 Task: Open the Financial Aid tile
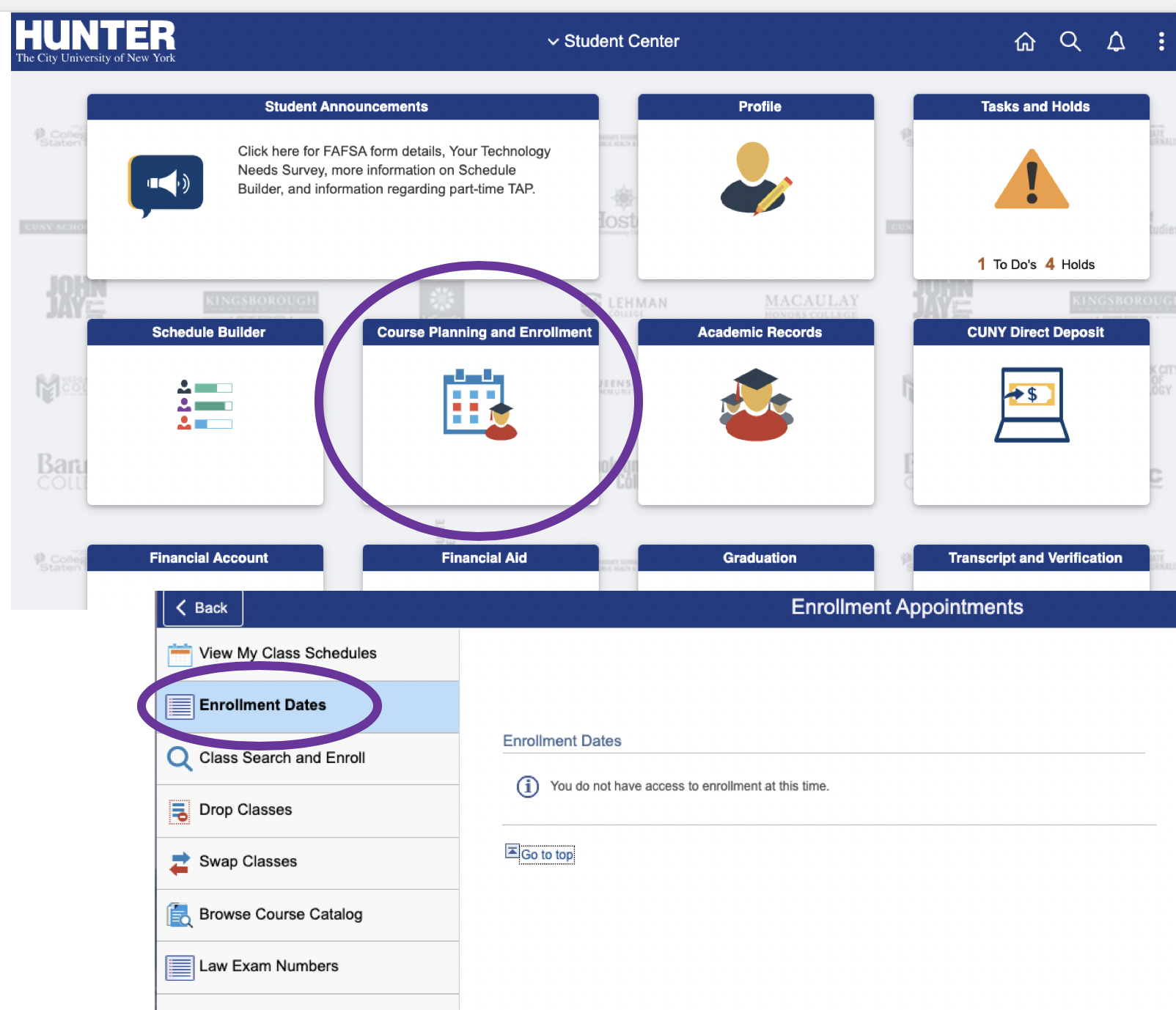click(x=483, y=559)
